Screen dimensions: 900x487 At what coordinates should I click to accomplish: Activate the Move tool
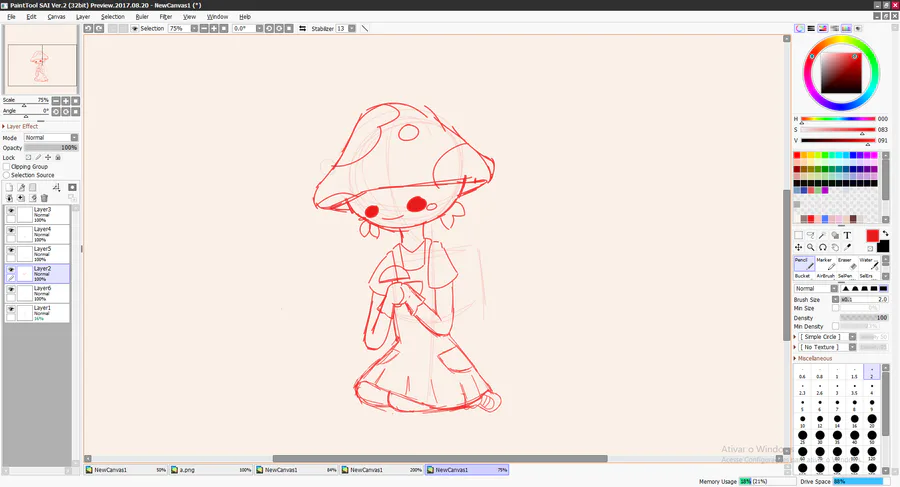[798, 248]
